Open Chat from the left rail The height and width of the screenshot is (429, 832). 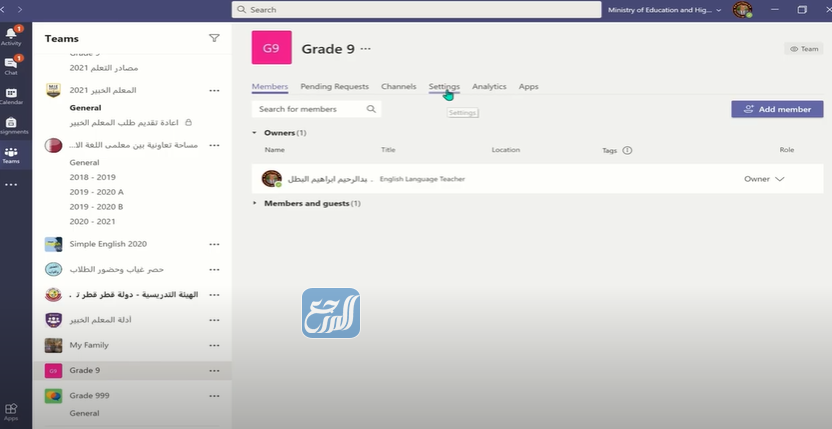pyautogui.click(x=12, y=65)
